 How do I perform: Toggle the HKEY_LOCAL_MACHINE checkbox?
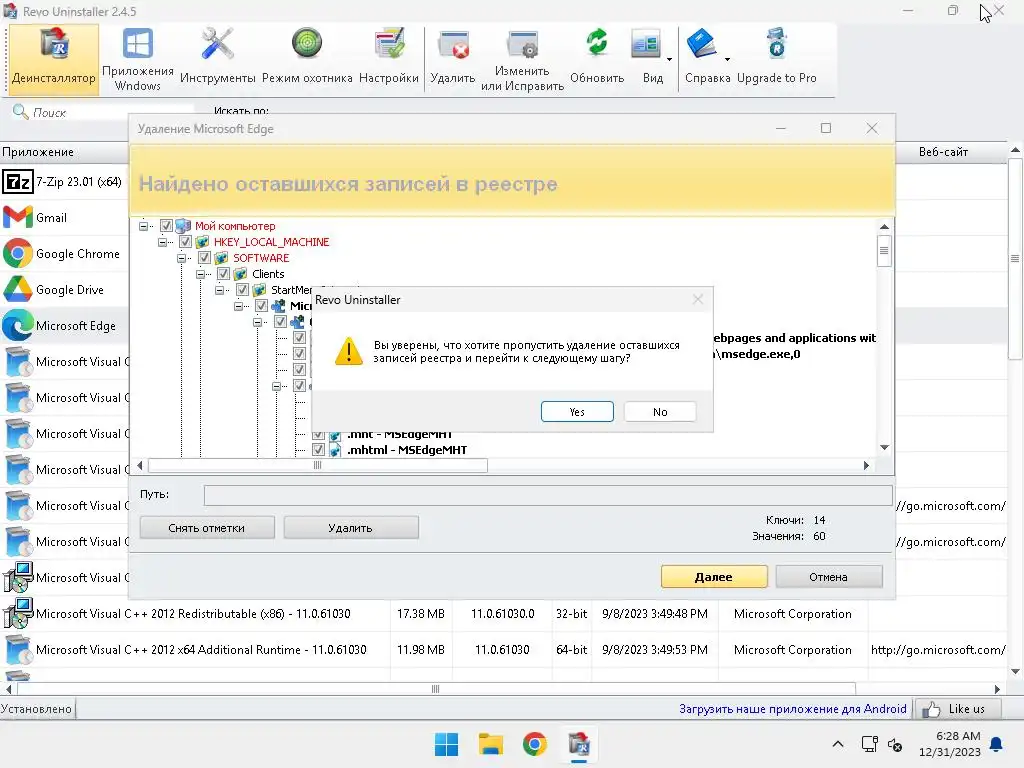pyautogui.click(x=185, y=242)
